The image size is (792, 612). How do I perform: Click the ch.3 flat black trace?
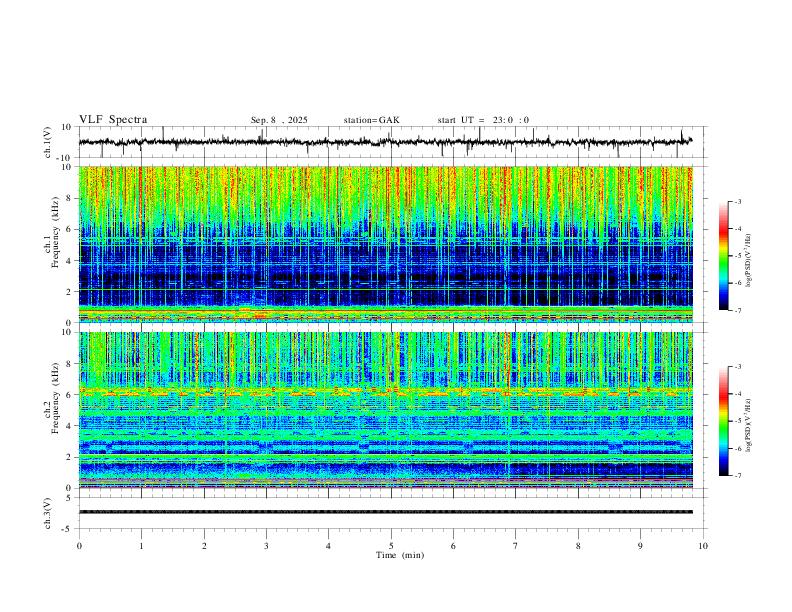click(x=385, y=512)
